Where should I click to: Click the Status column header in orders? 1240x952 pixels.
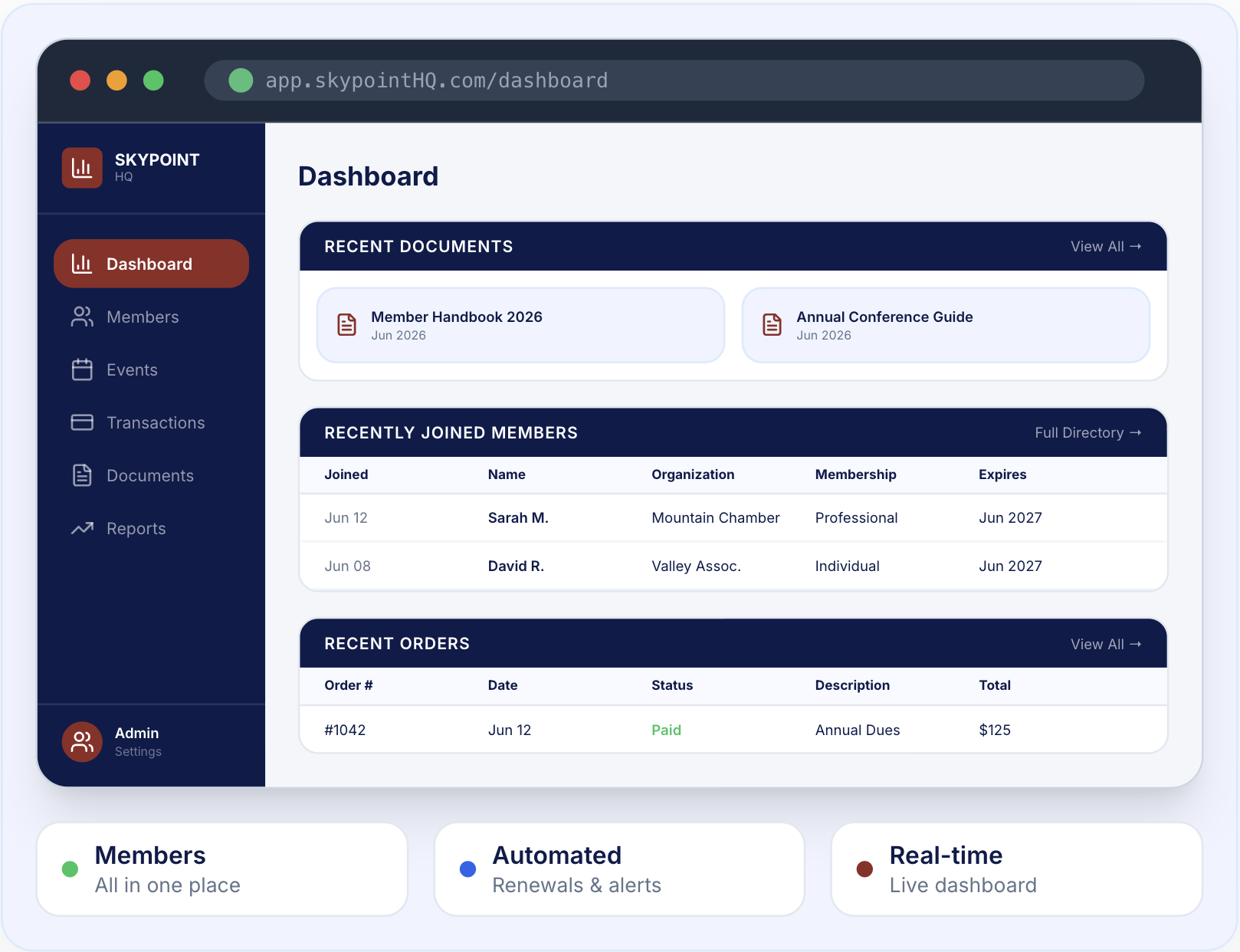[x=672, y=685]
